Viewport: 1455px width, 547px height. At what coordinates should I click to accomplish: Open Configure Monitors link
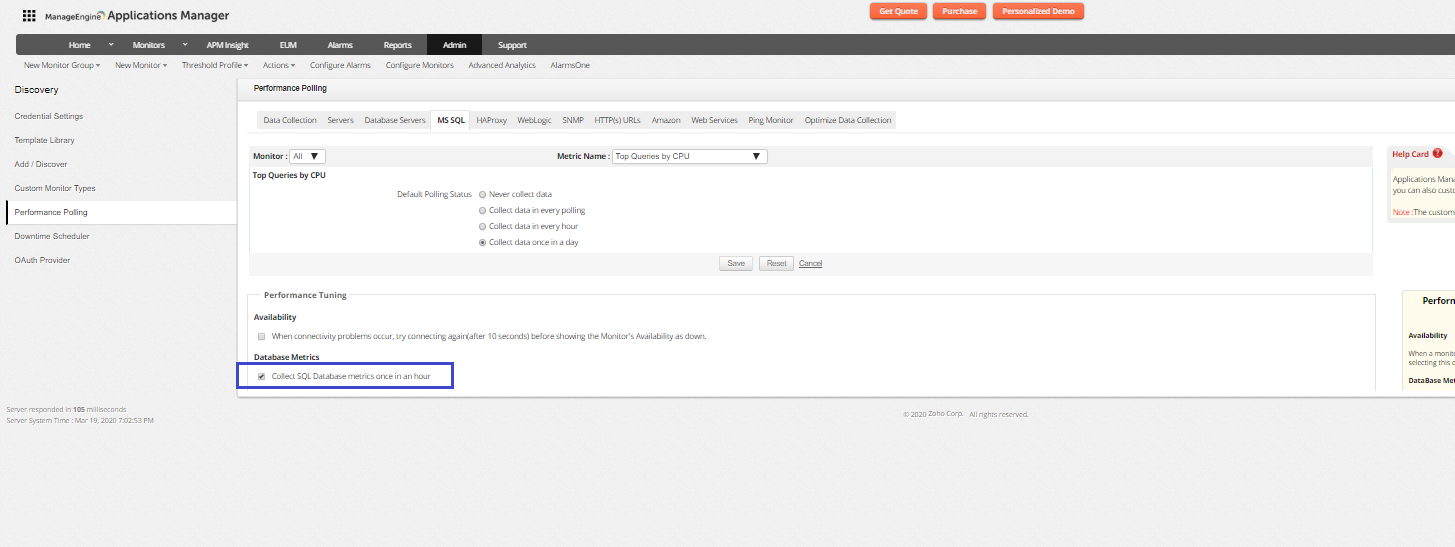point(420,65)
